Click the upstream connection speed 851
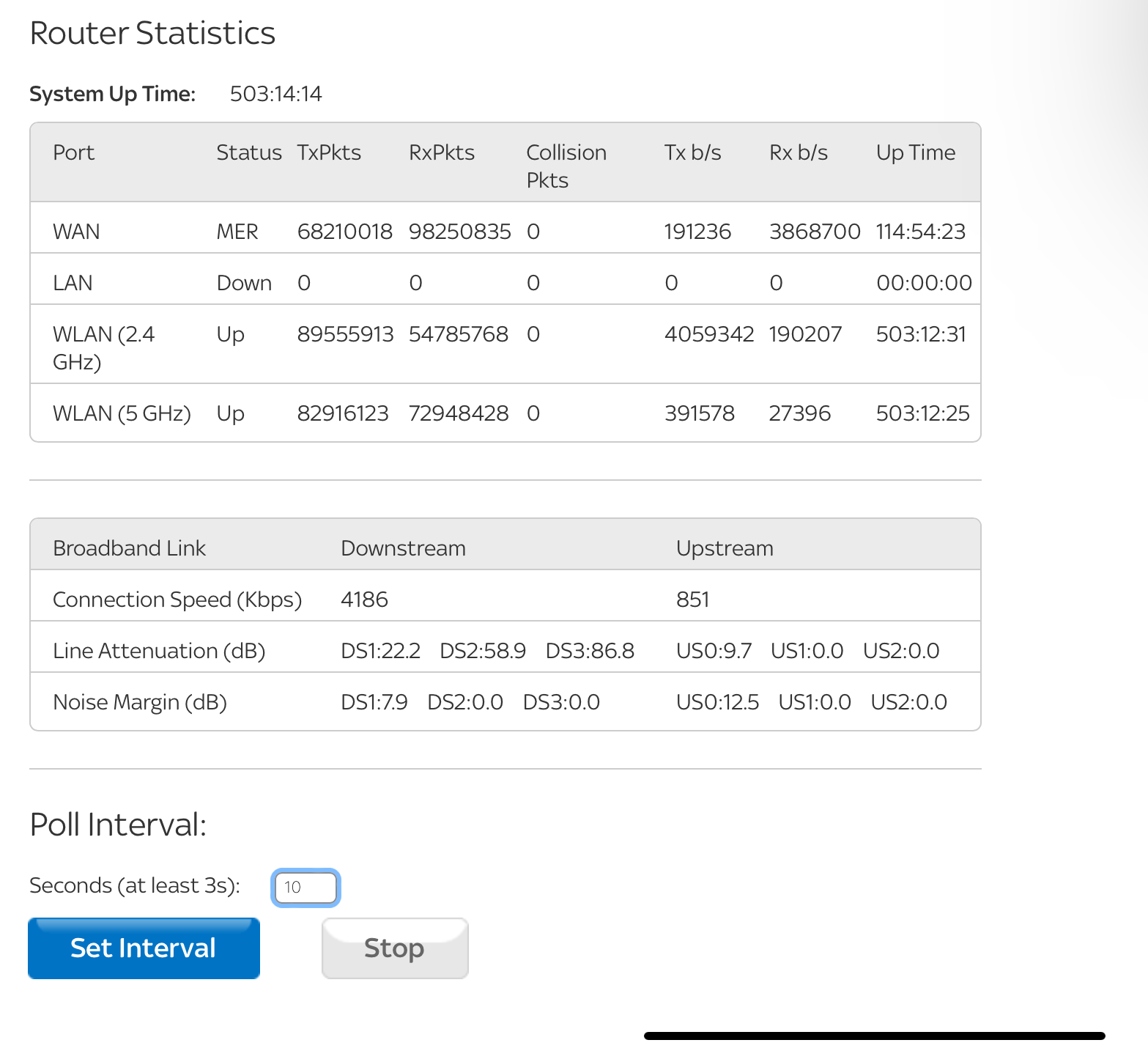 [692, 600]
